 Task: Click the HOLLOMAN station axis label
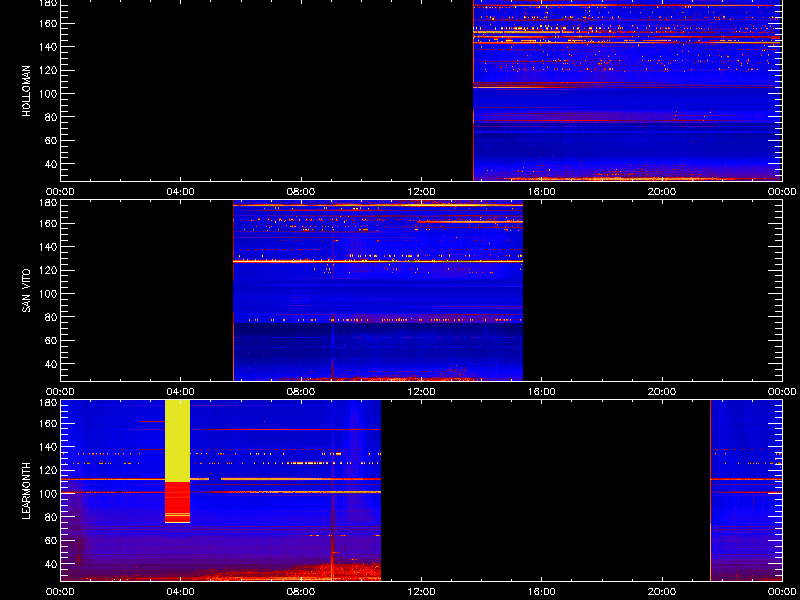pos(26,91)
